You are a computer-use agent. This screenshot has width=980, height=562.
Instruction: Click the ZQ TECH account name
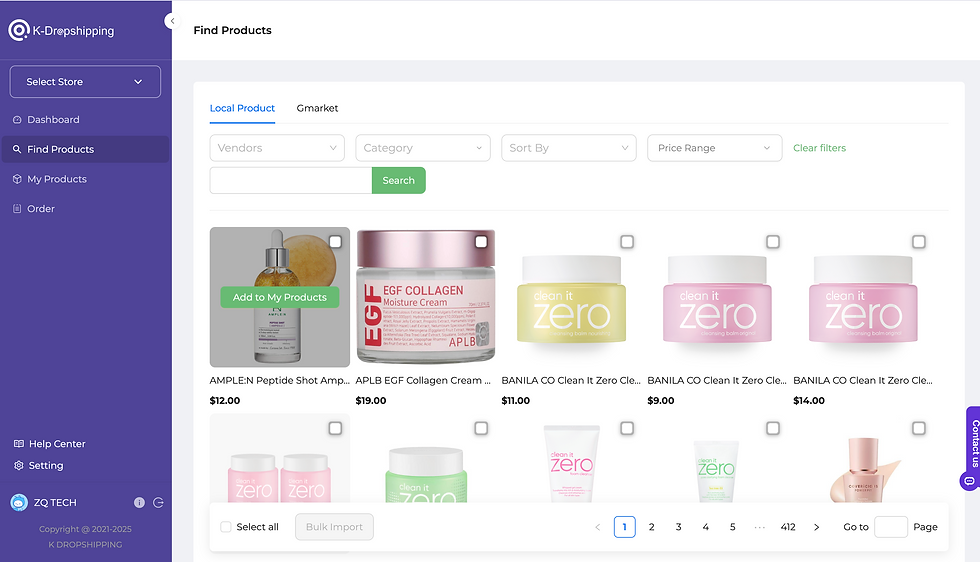(x=55, y=503)
